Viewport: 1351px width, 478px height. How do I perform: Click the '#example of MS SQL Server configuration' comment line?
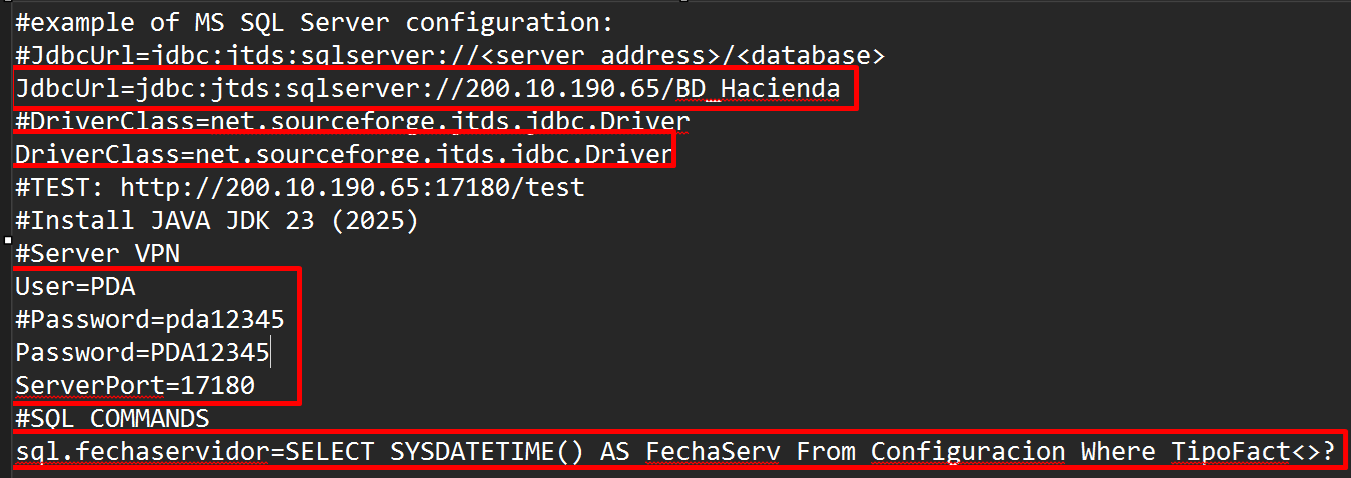(313, 22)
